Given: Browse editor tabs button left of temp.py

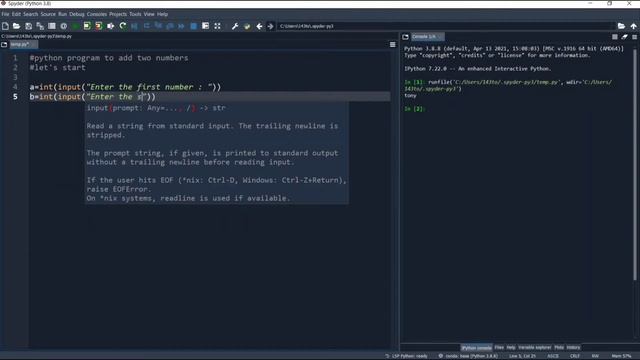Looking at the screenshot, I should pyautogui.click(x=4, y=44).
